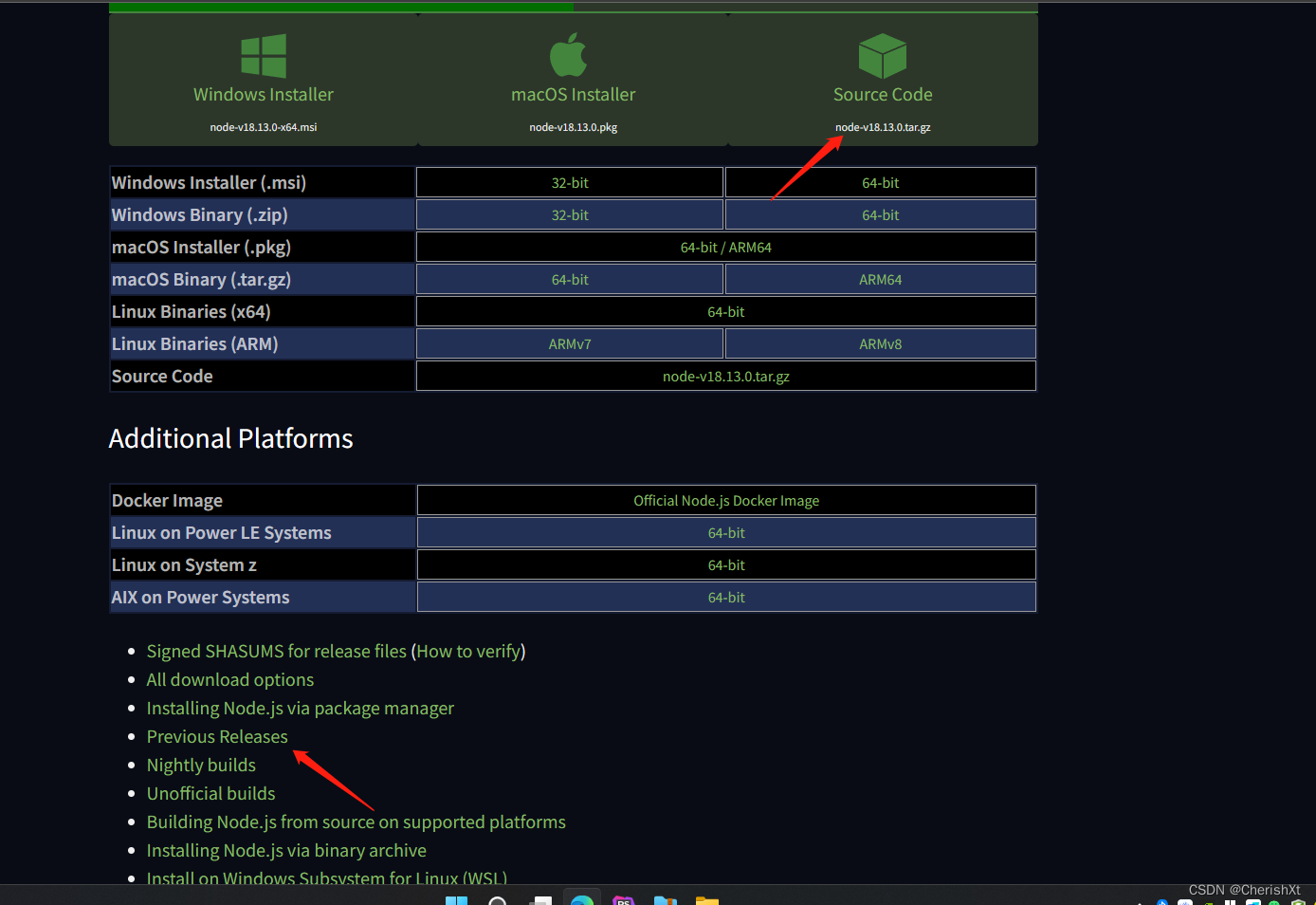Click the Docker Image row label
1316x905 pixels.
(x=167, y=500)
